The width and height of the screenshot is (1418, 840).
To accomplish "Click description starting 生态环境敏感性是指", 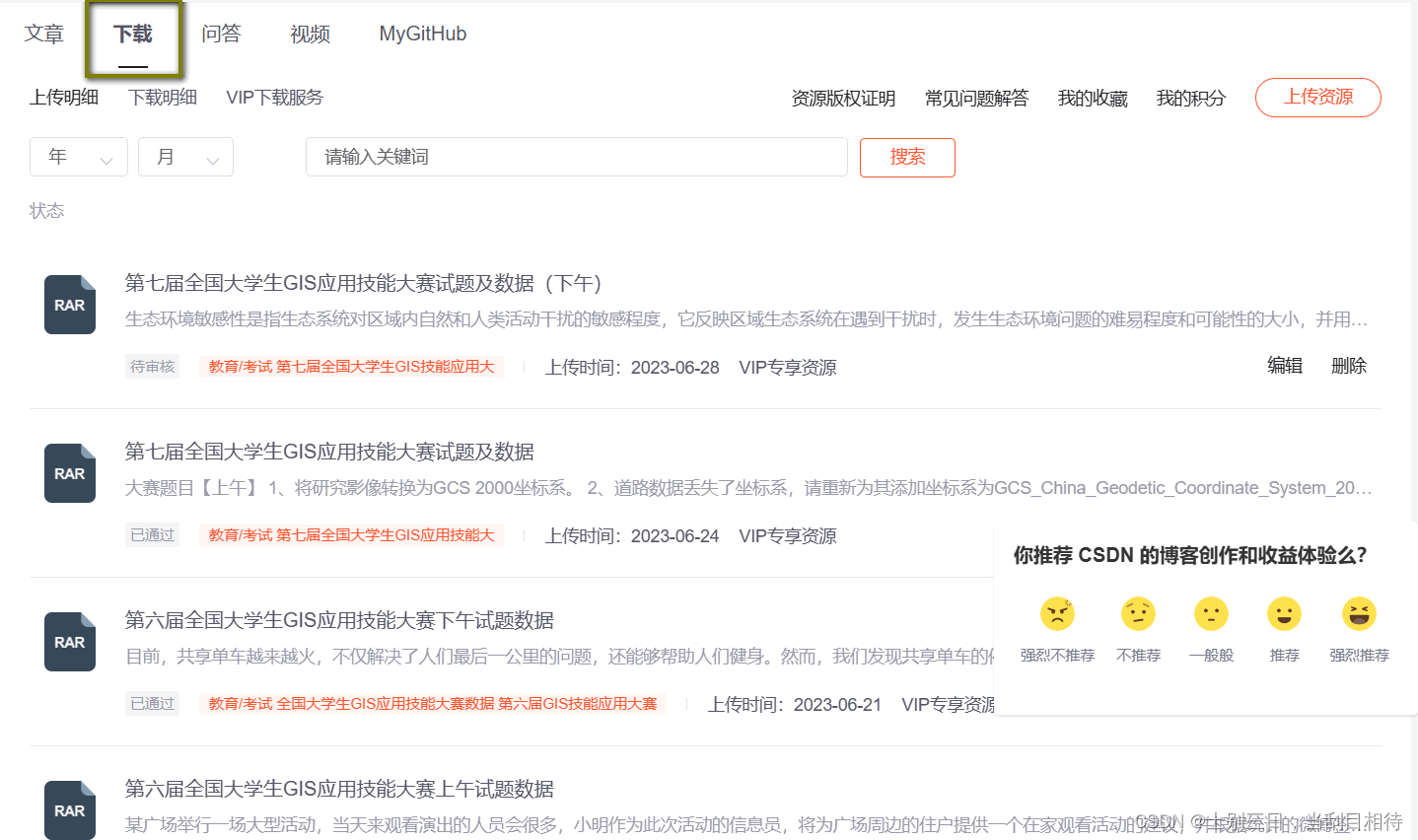I will pos(746,319).
